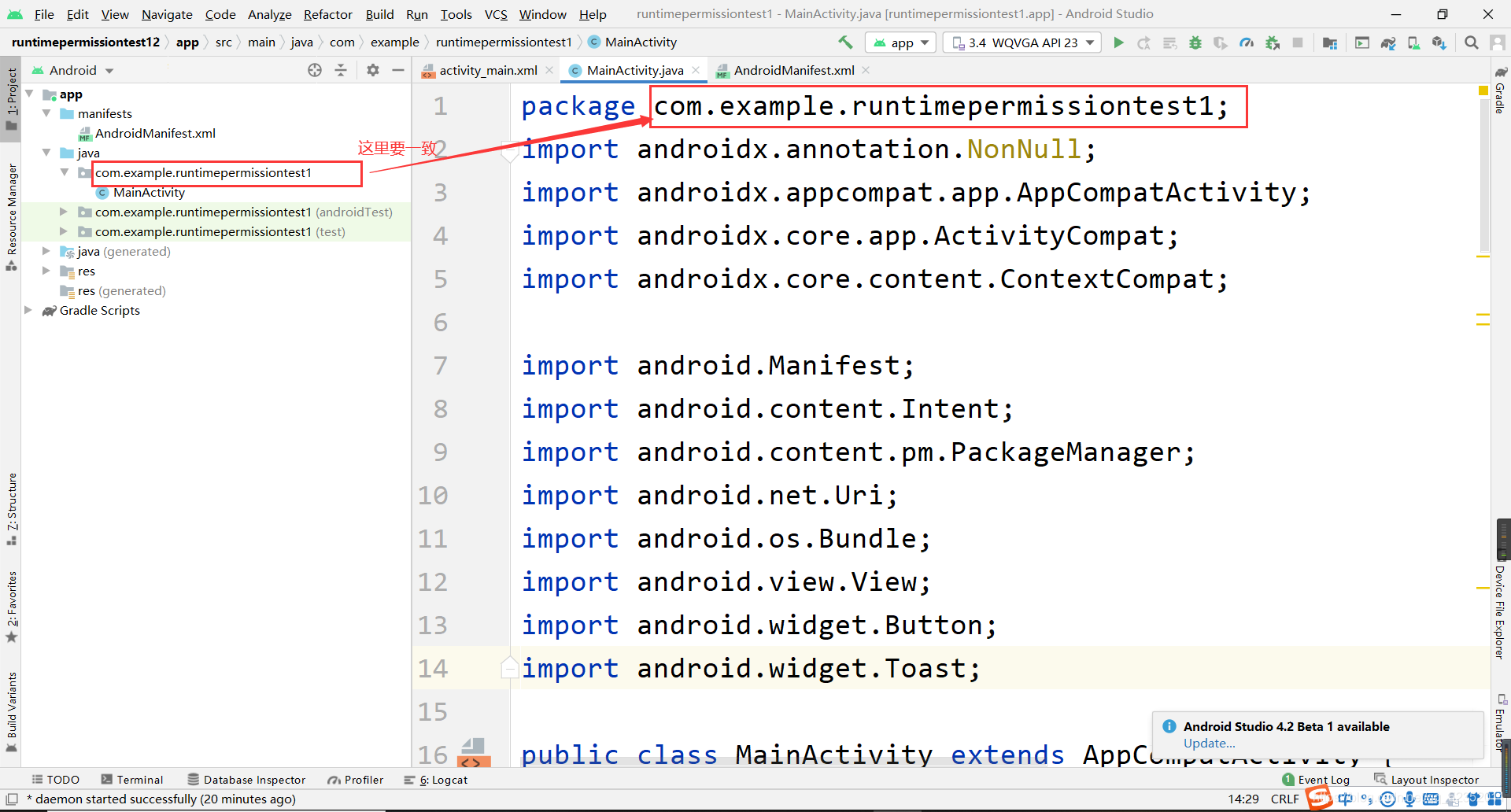Viewport: 1511px width, 812px height.
Task: Click the Search Everywhere magnifier icon
Action: click(x=1471, y=42)
